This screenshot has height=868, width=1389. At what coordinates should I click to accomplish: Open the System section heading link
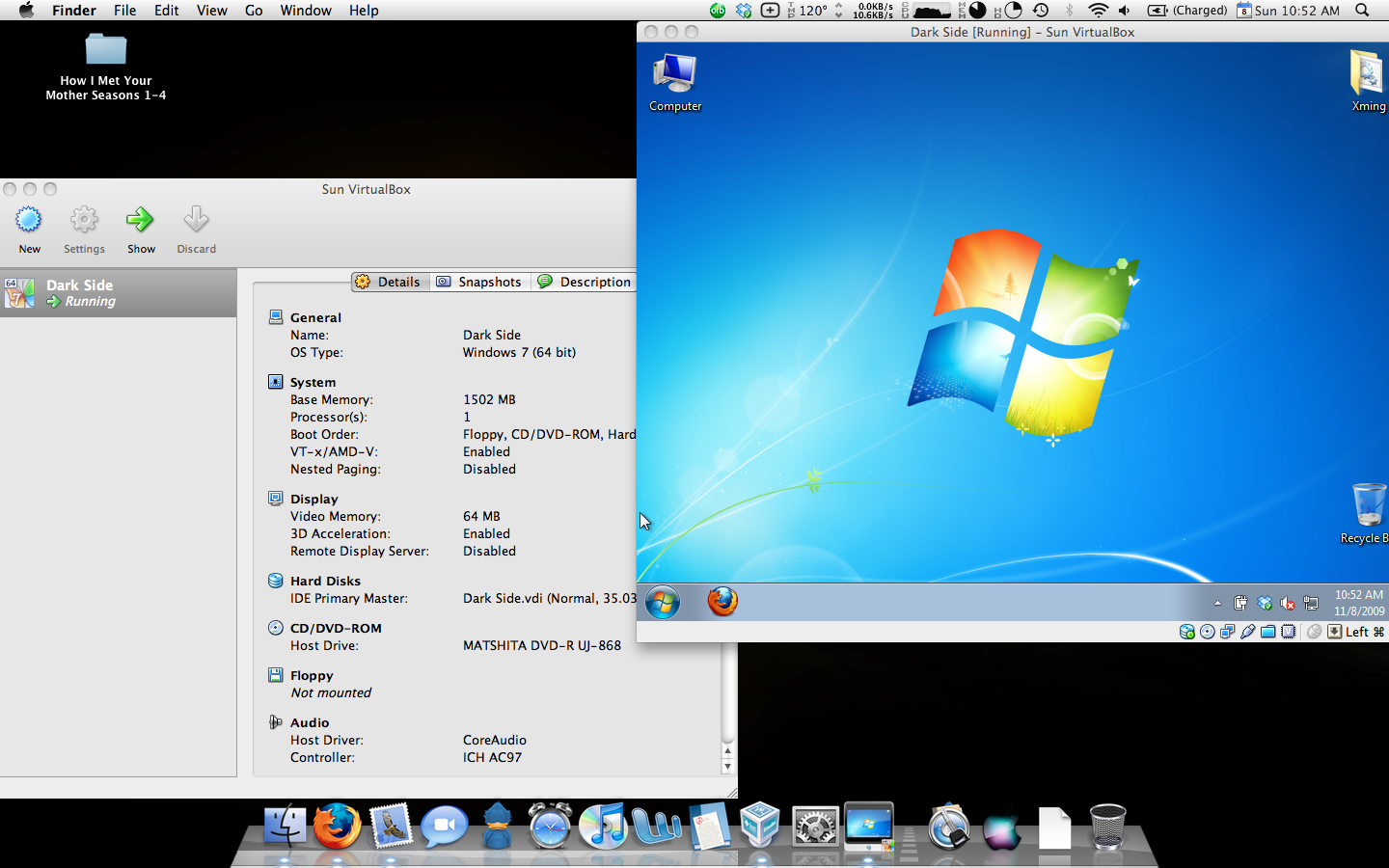pyautogui.click(x=313, y=382)
